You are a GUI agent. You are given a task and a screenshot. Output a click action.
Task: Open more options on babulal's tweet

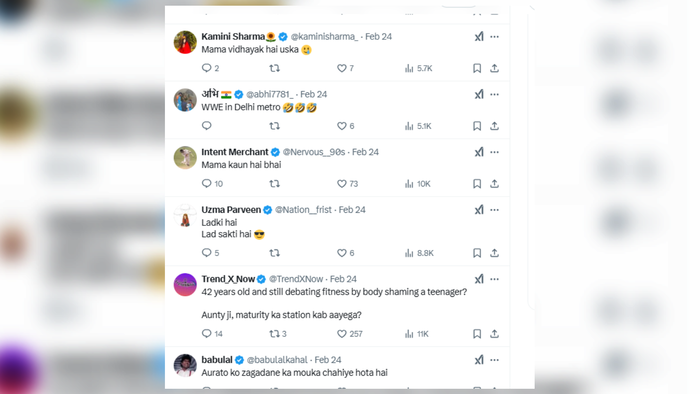coord(494,360)
